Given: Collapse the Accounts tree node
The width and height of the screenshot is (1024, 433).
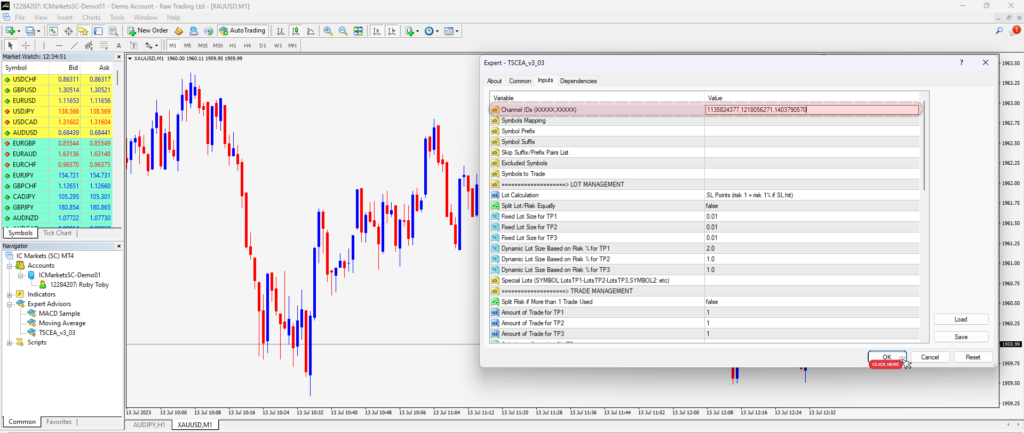Looking at the screenshot, I should (x=10, y=266).
